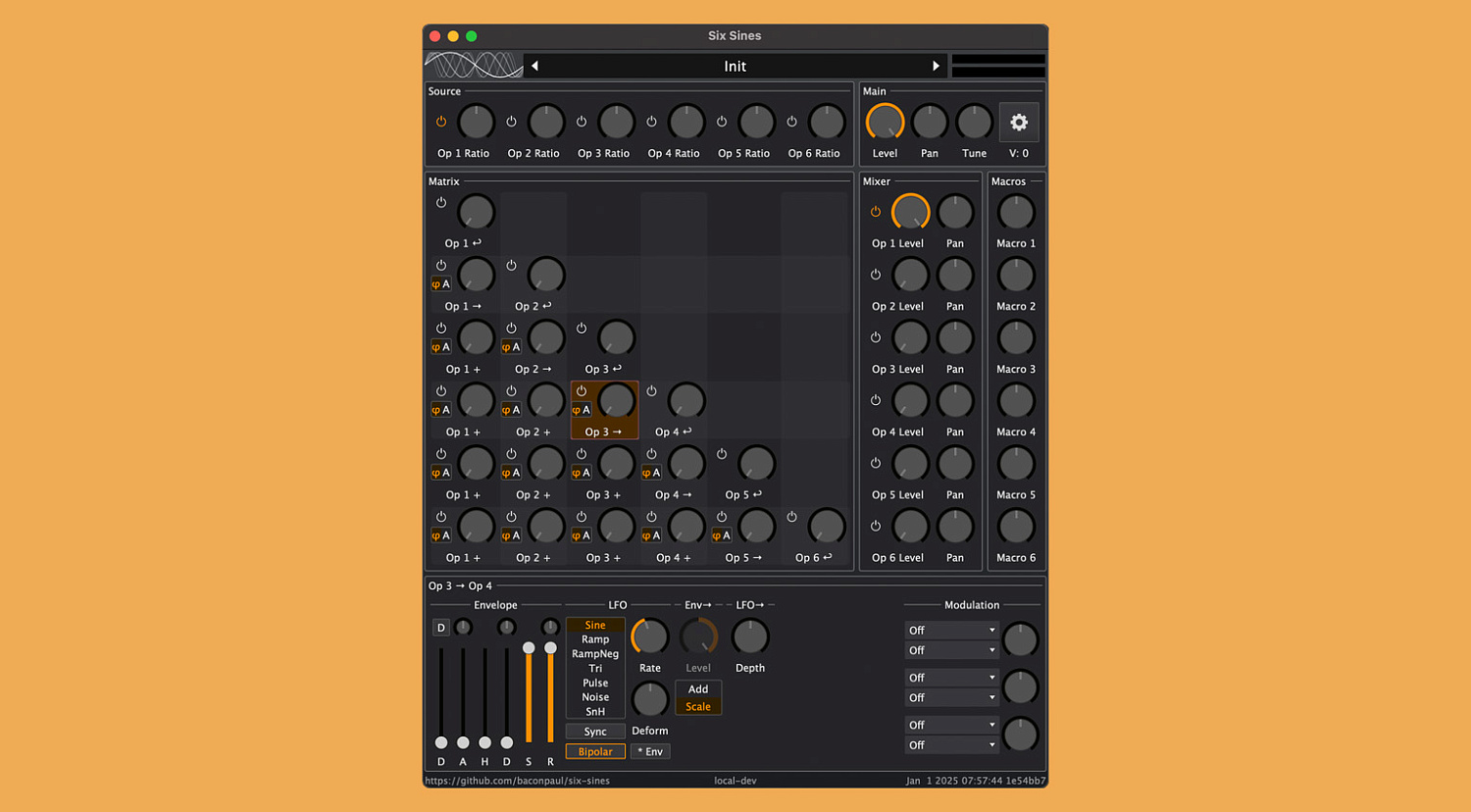1471x812 pixels.
Task: Select RampNeg in the LFO shape list
Action: pos(595,654)
